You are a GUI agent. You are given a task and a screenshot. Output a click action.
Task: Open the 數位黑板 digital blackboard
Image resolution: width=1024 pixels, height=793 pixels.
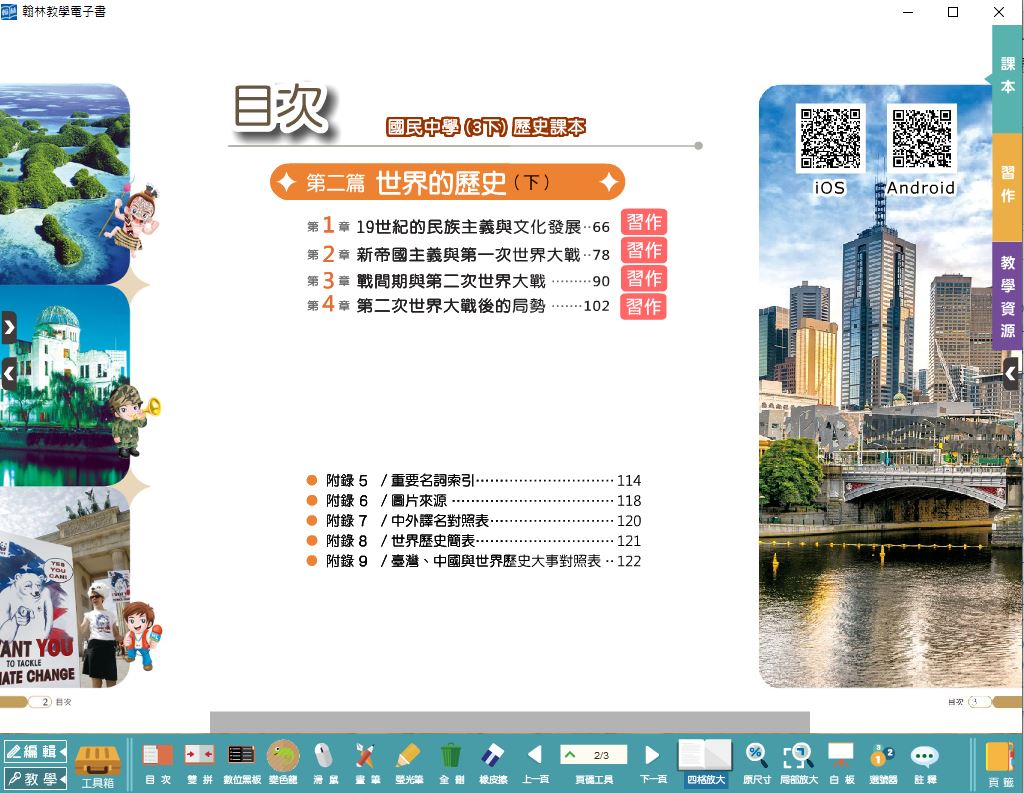pyautogui.click(x=241, y=761)
